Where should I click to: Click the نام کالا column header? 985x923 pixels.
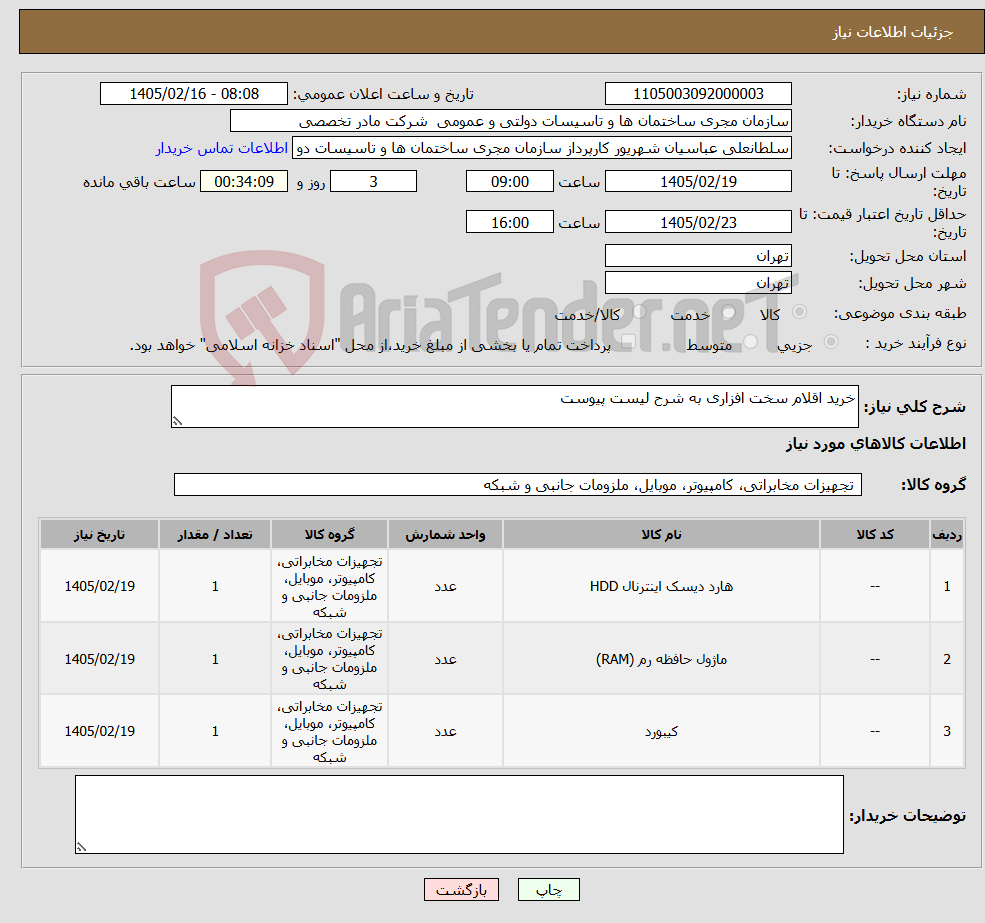(661, 534)
